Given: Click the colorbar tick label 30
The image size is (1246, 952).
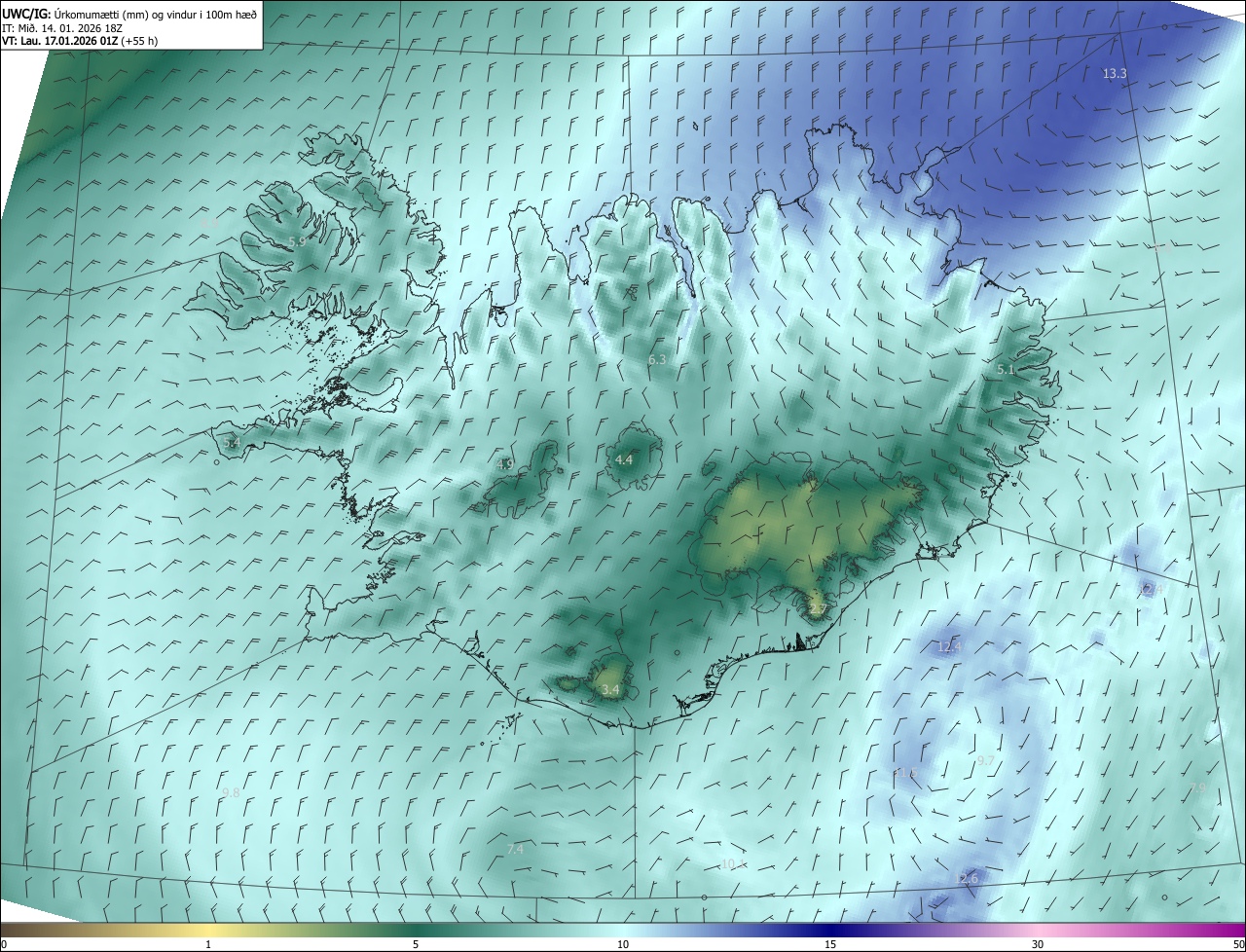Looking at the screenshot, I should [1038, 944].
